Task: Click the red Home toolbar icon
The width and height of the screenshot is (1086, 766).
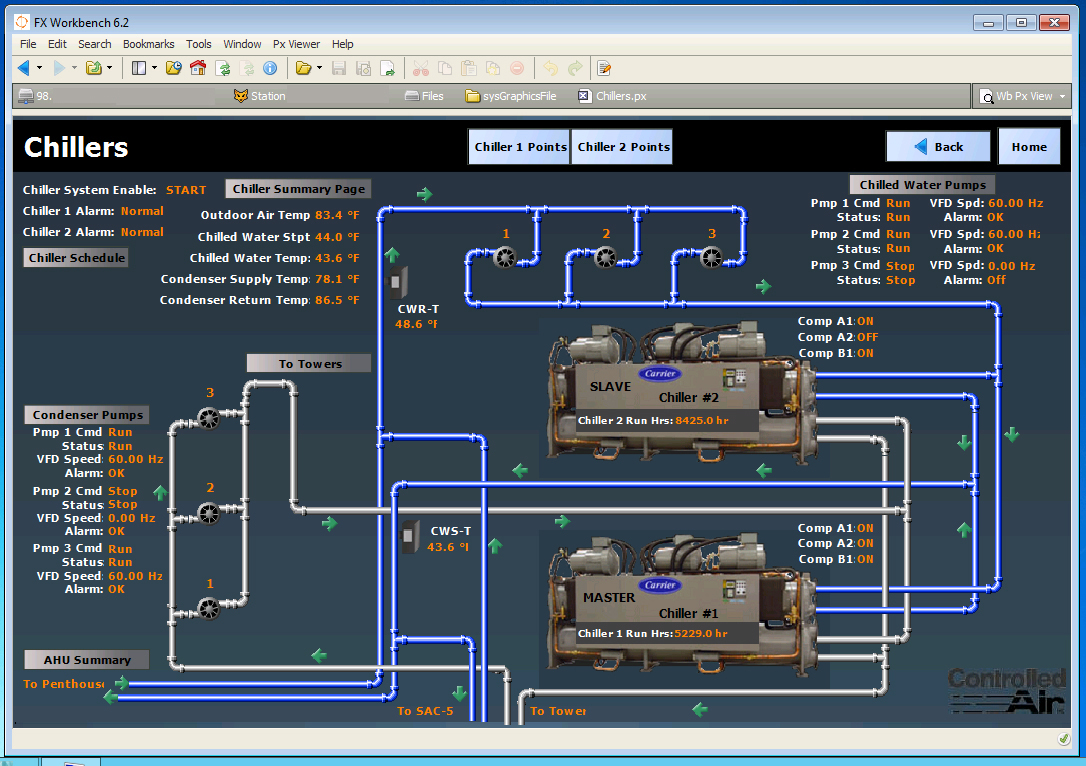Action: 196,68
